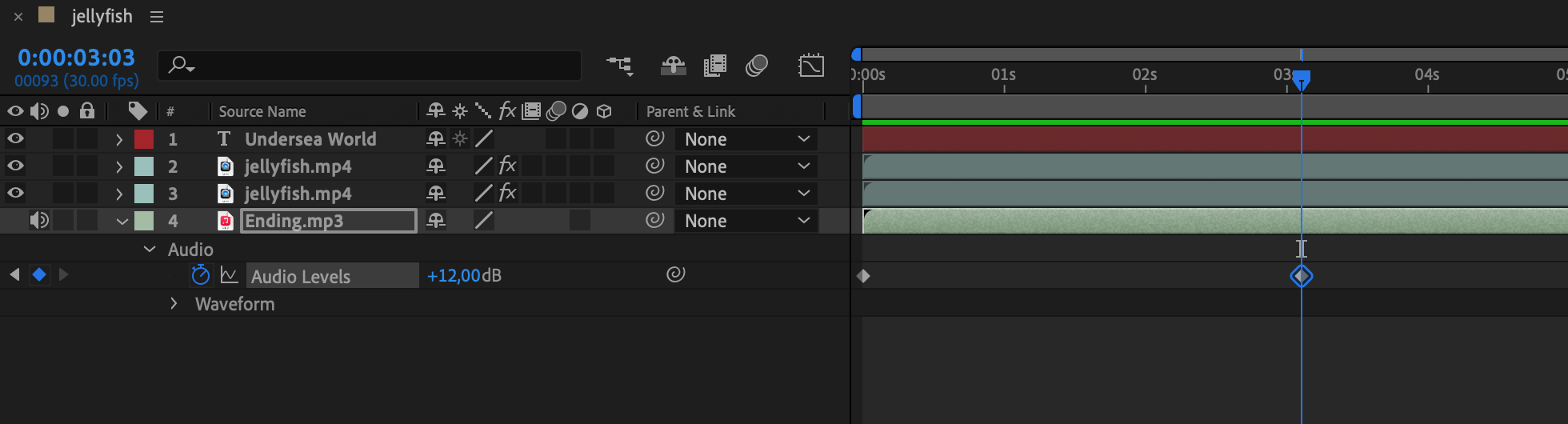Mute the Ending.mp3 audio layer
Screen dimensions: 1568x424
38,221
